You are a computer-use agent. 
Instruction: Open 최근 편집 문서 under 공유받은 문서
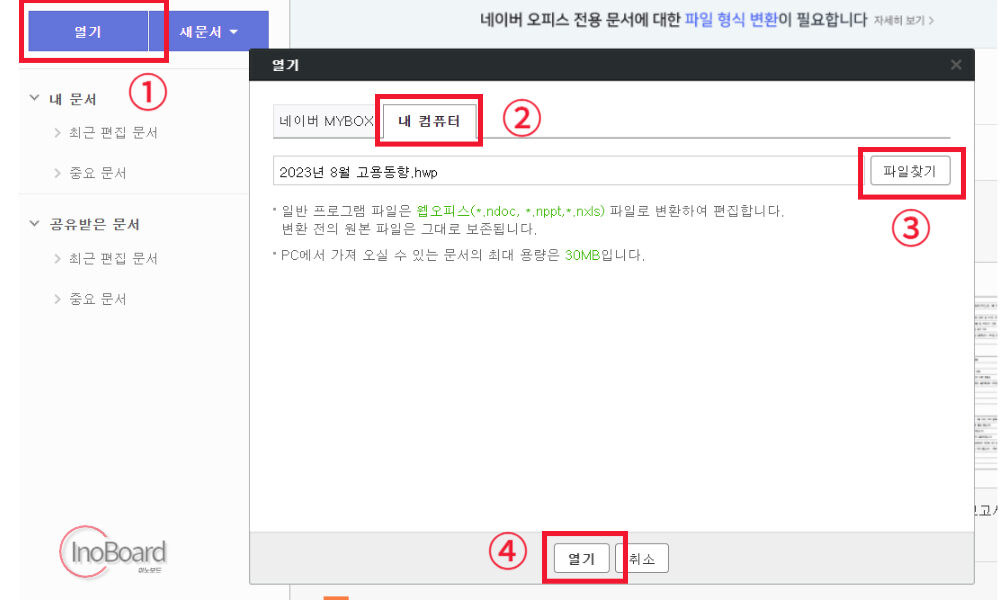coord(113,259)
